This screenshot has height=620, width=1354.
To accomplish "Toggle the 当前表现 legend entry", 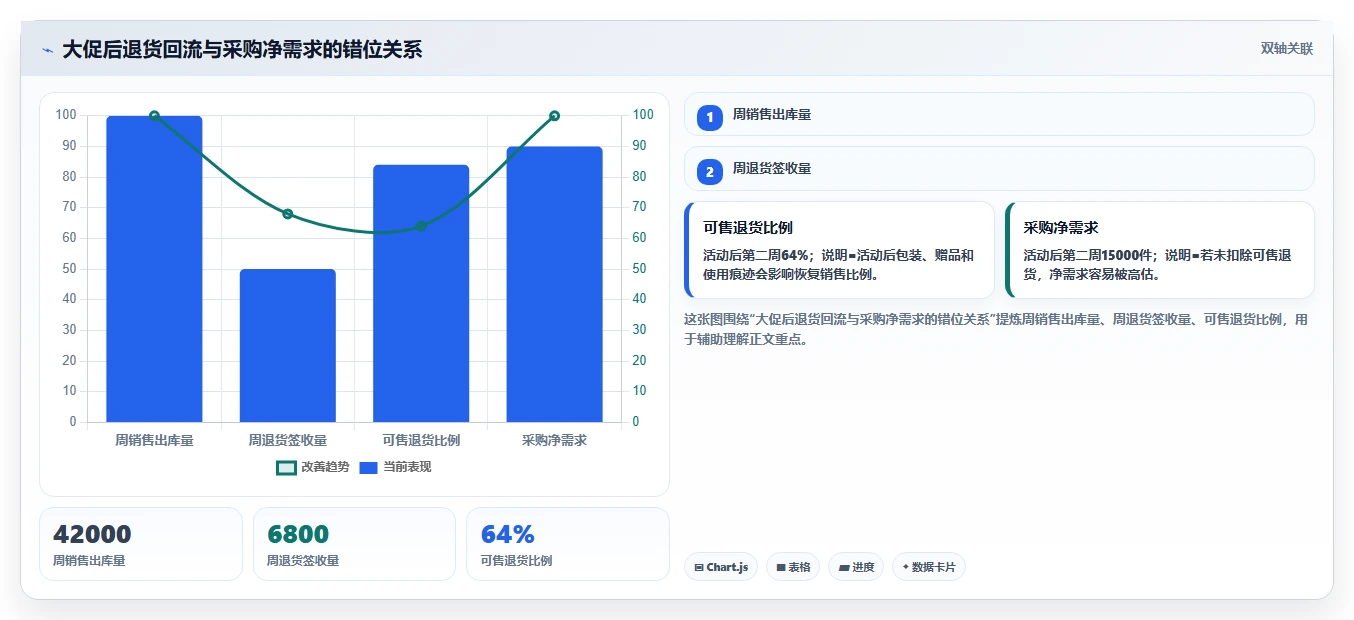I will click(x=395, y=467).
